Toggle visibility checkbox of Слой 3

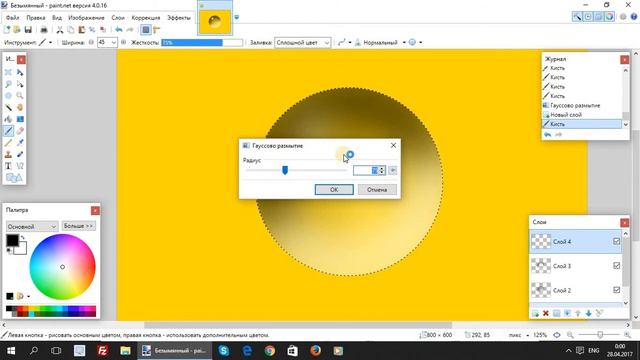point(616,266)
